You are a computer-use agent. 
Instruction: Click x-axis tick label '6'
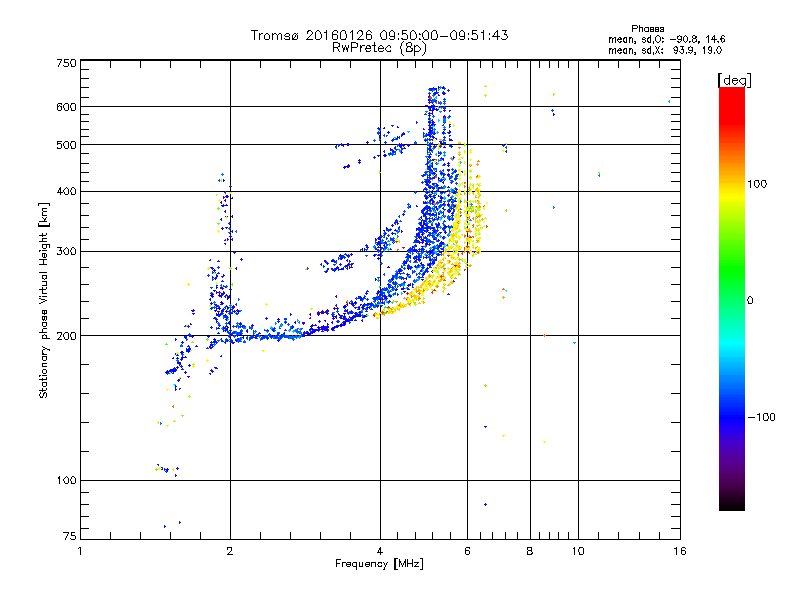point(467,551)
